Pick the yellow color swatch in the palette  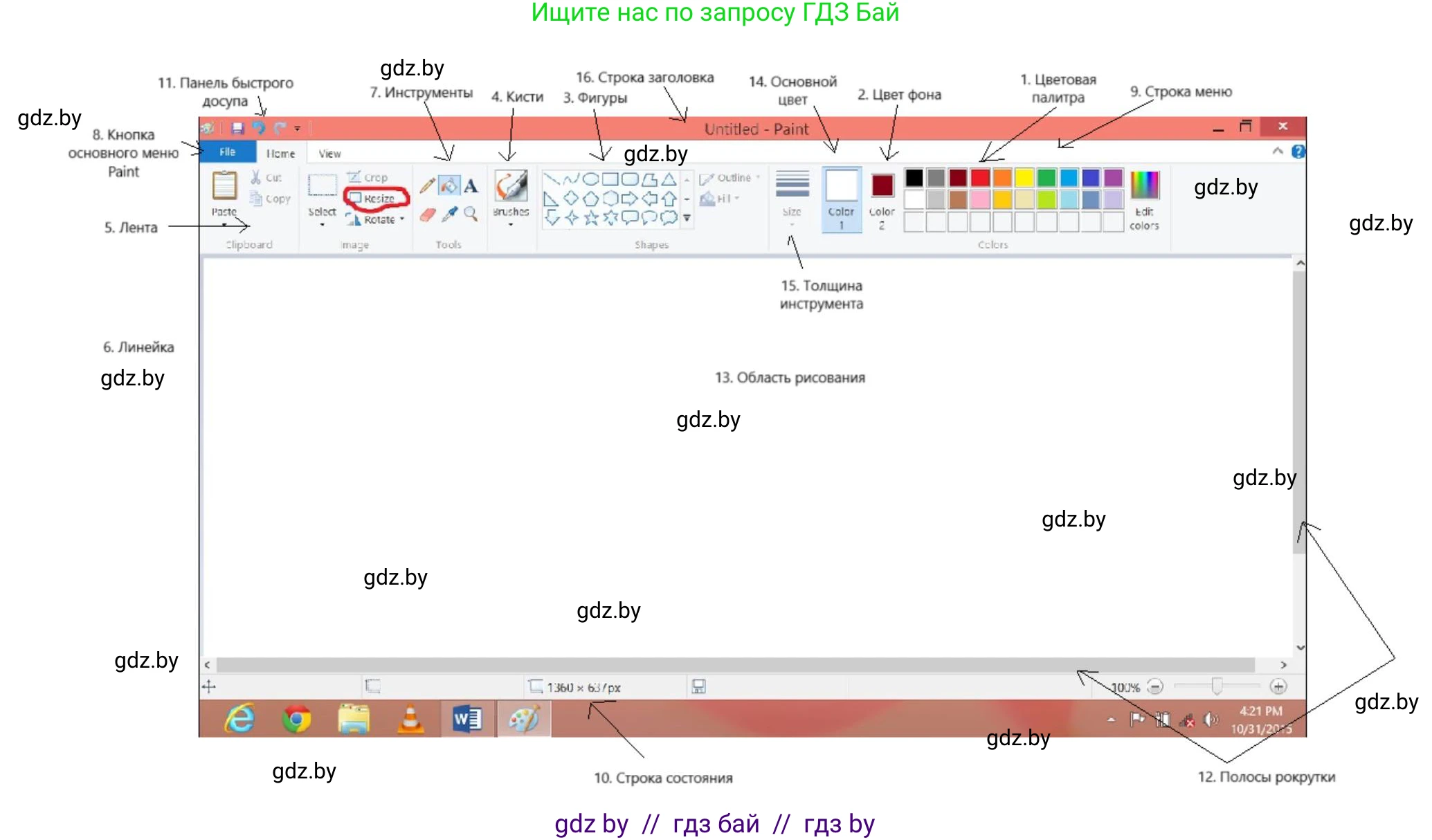(x=1024, y=178)
